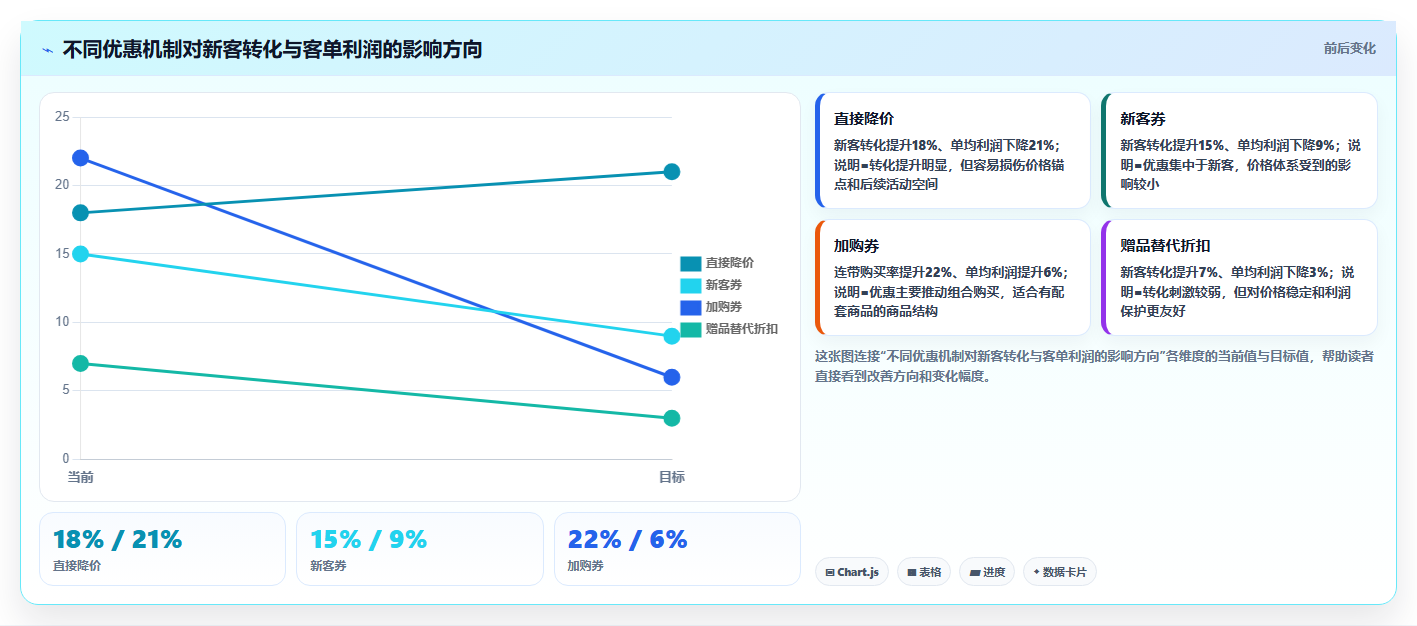The width and height of the screenshot is (1417, 626).
Task: Click the 前后变化 label in the header
Action: tap(1349, 48)
